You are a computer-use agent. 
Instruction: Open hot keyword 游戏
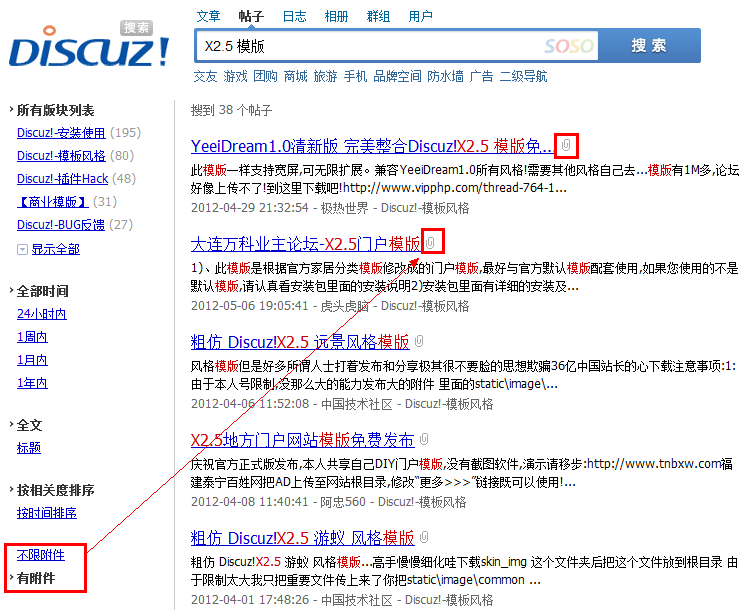(x=235, y=76)
